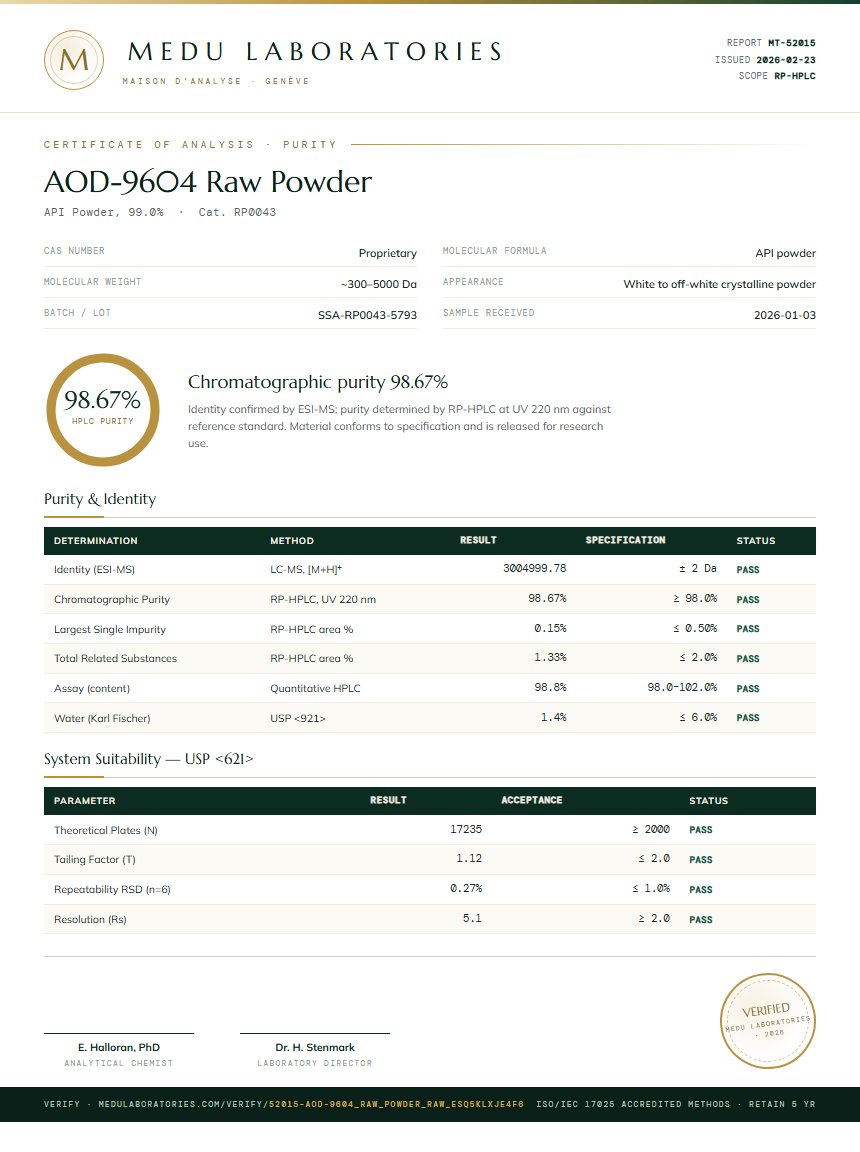Screen dimensions: 860x1152
Task: Click the heading Chromatographic purity 98.67%
Action: (318, 382)
